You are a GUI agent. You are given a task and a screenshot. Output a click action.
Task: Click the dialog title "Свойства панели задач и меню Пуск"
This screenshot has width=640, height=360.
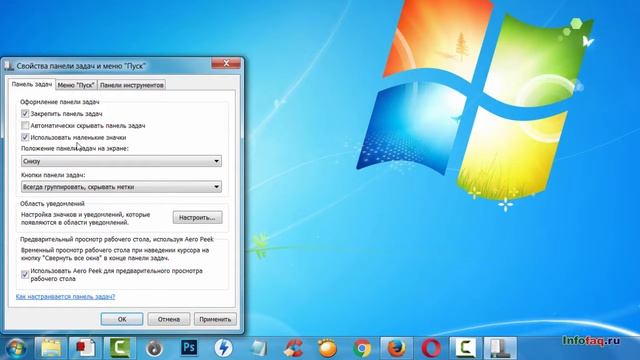(x=81, y=66)
